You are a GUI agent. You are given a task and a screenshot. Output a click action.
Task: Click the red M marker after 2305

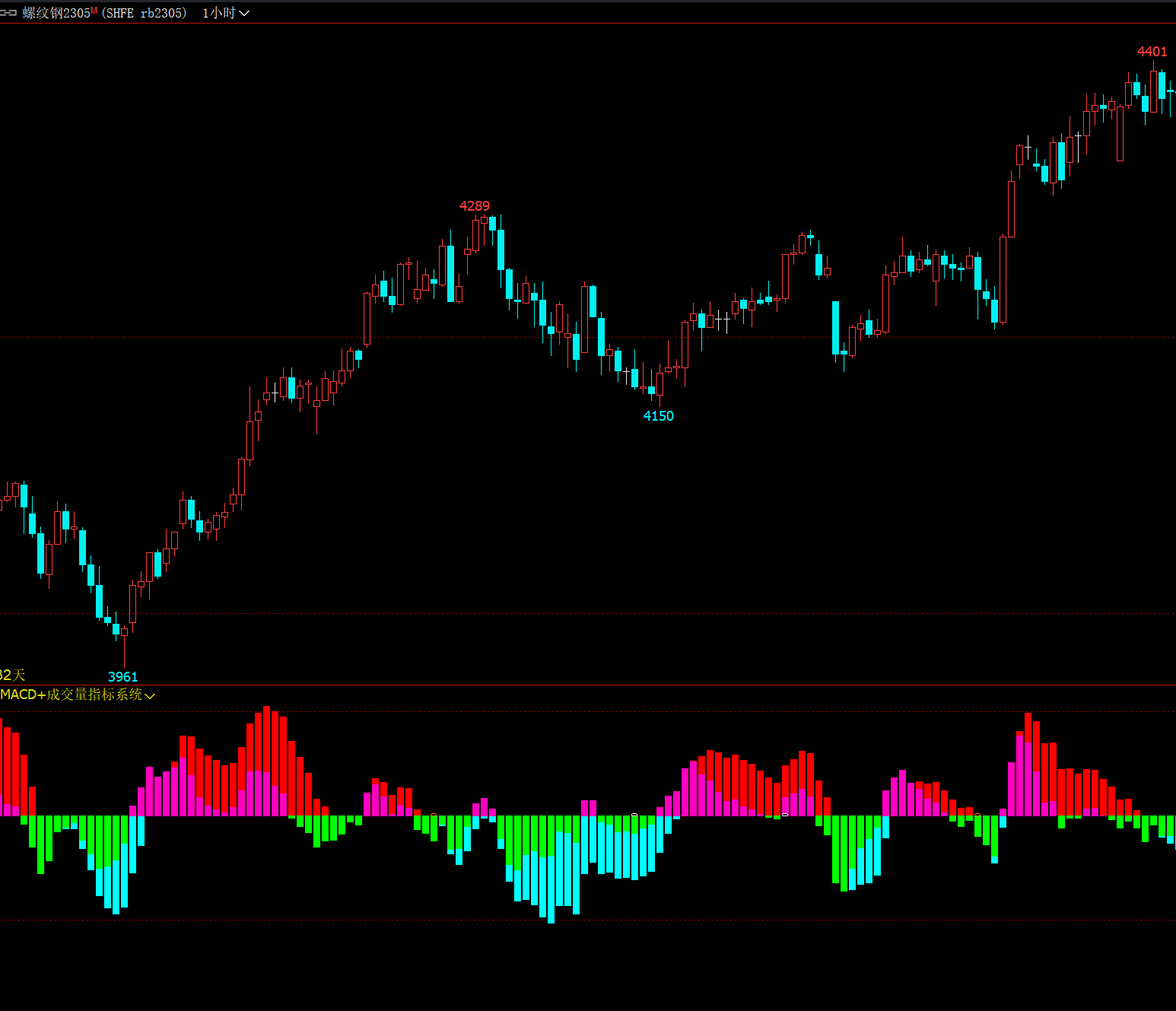94,10
